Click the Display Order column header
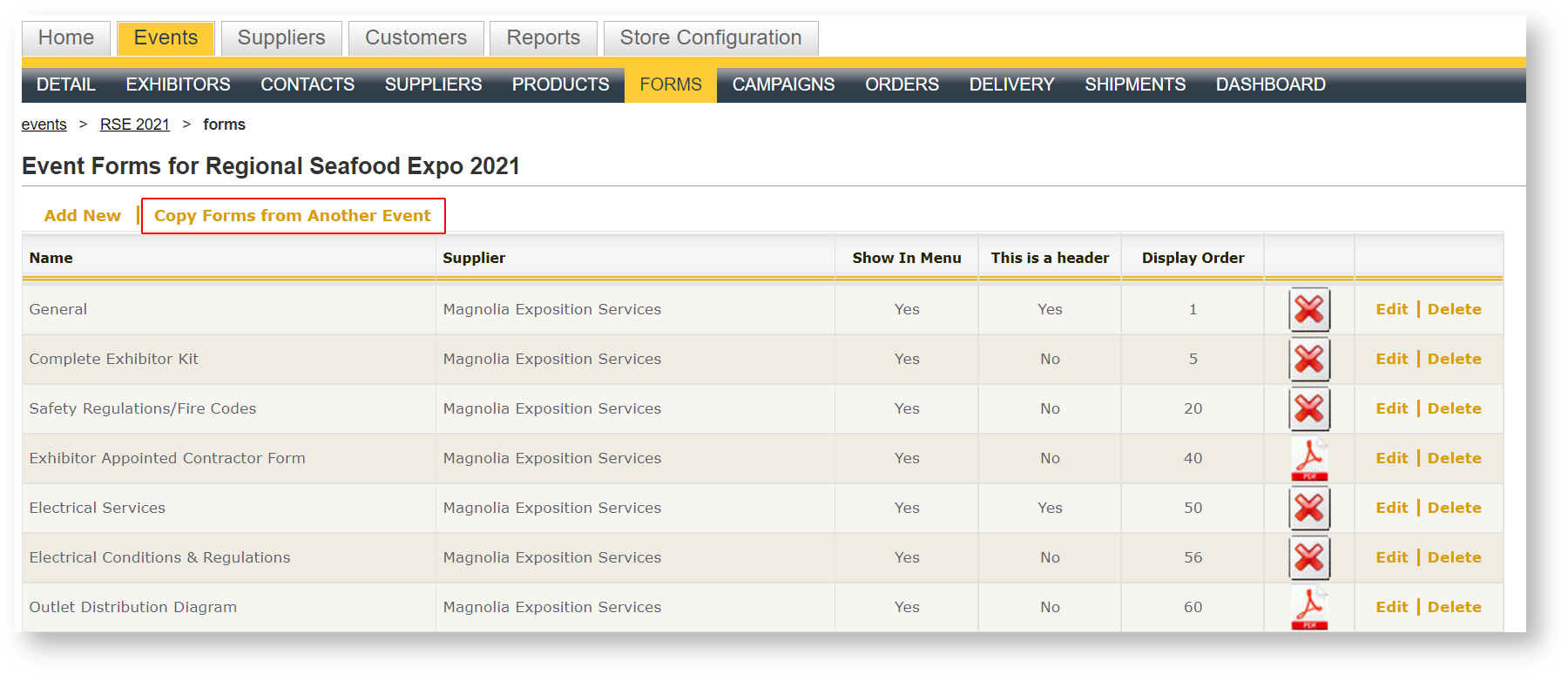 click(1193, 258)
